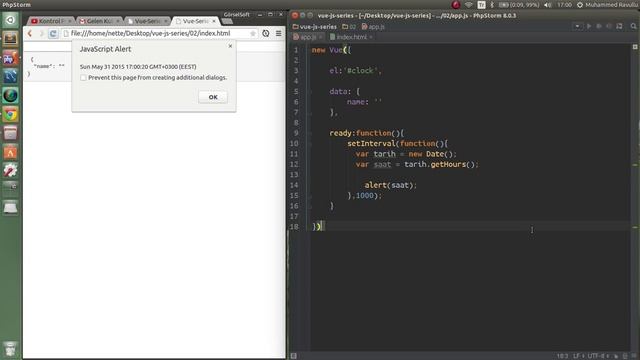The width and height of the screenshot is (640, 360).
Task: Click the 02 folder breadcrumb
Action: pyautogui.click(x=349, y=27)
